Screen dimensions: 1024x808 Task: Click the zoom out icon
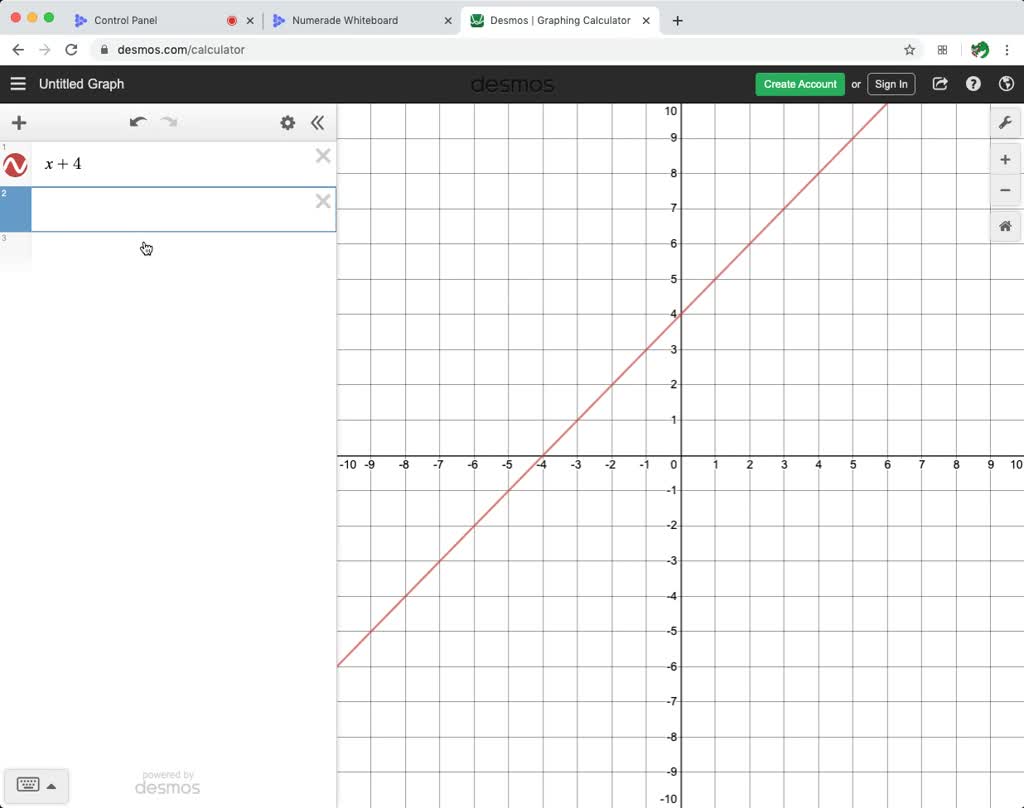tap(1004, 190)
